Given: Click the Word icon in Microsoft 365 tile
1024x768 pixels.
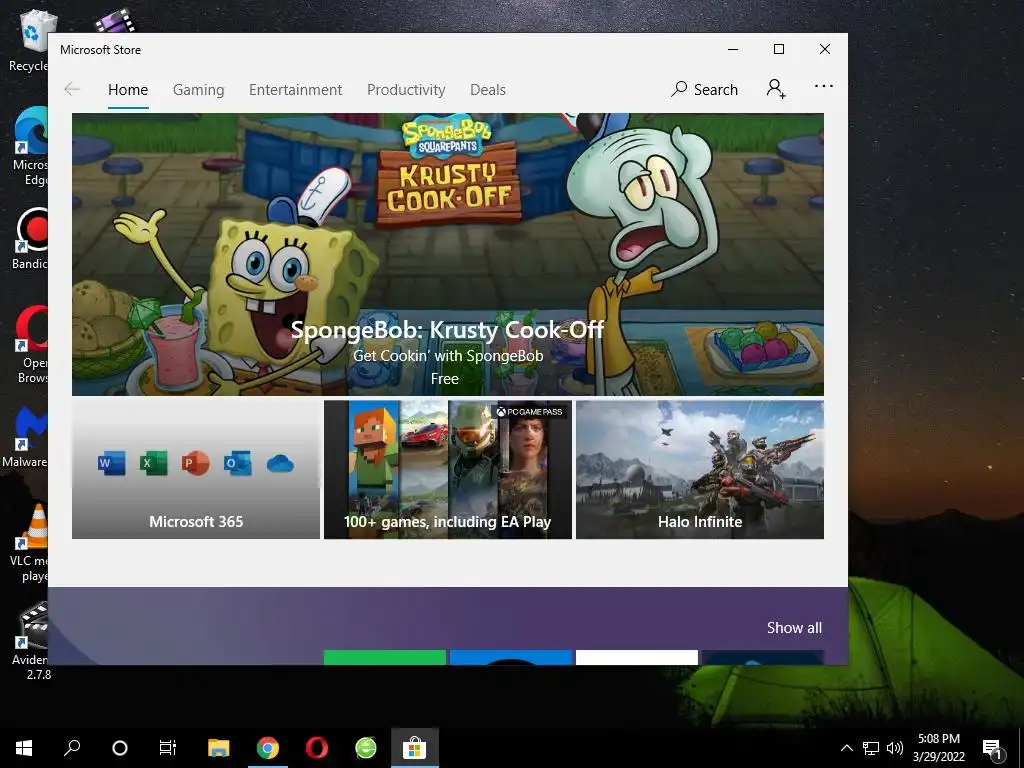Looking at the screenshot, I should [111, 464].
